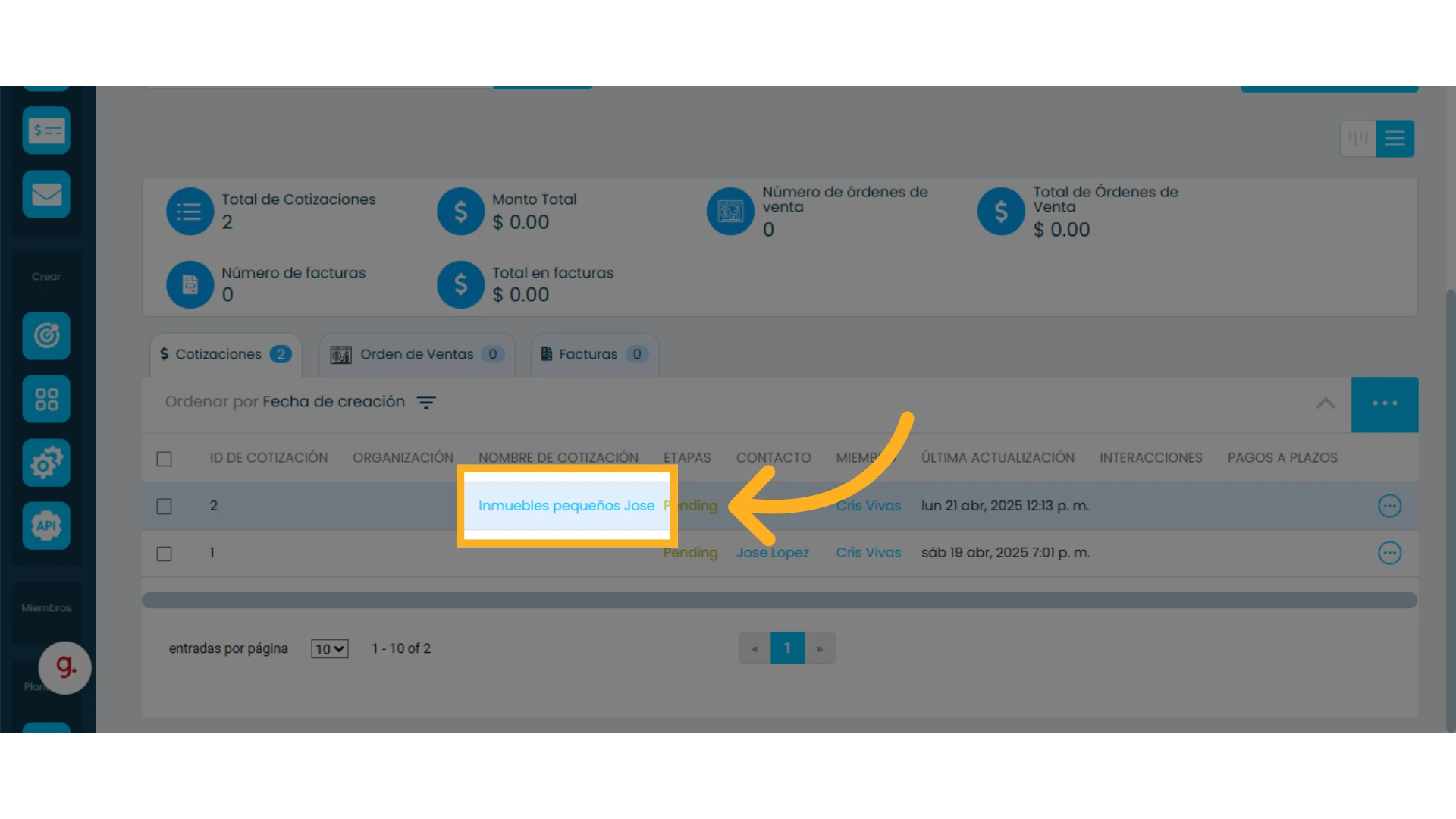Open the Jose Lopez contact link
The width and height of the screenshot is (1456, 819).
click(773, 553)
